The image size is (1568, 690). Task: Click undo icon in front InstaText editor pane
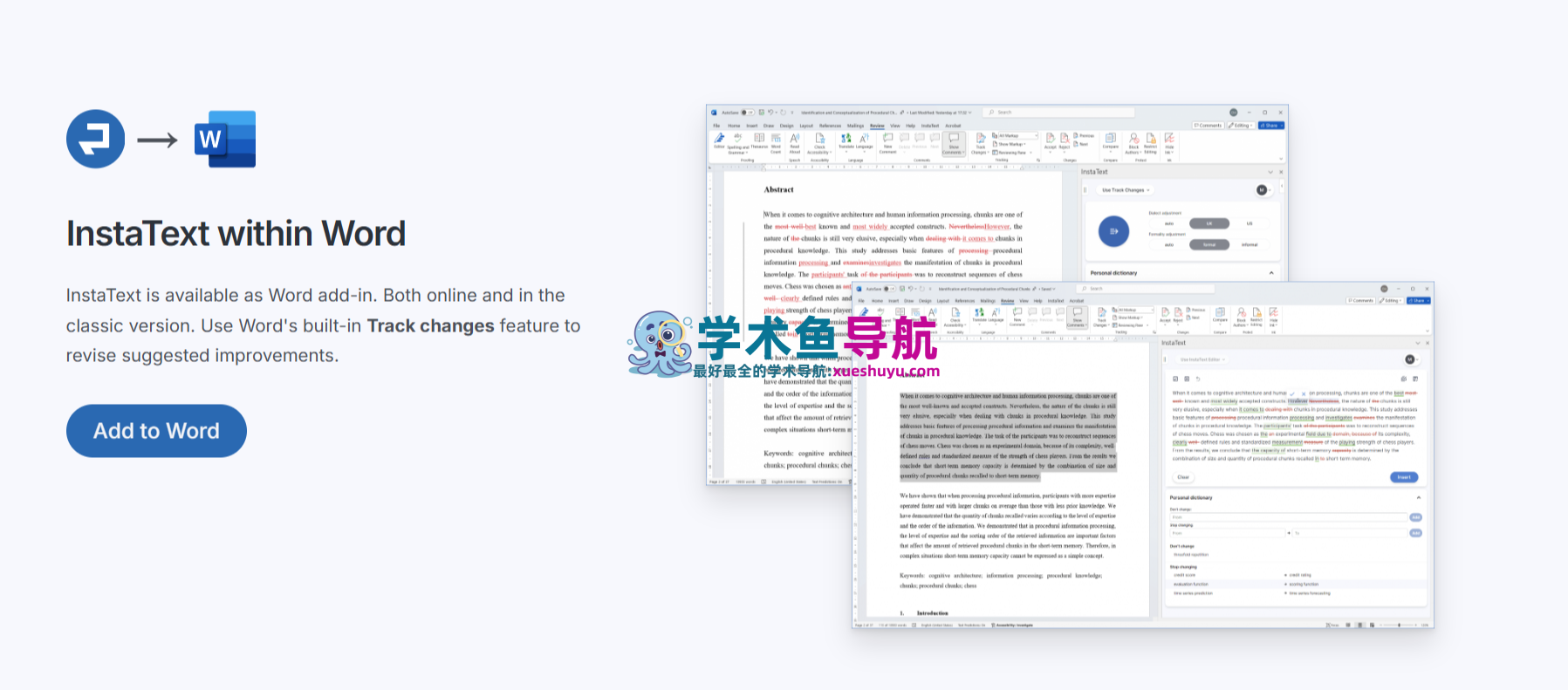pos(1198,379)
